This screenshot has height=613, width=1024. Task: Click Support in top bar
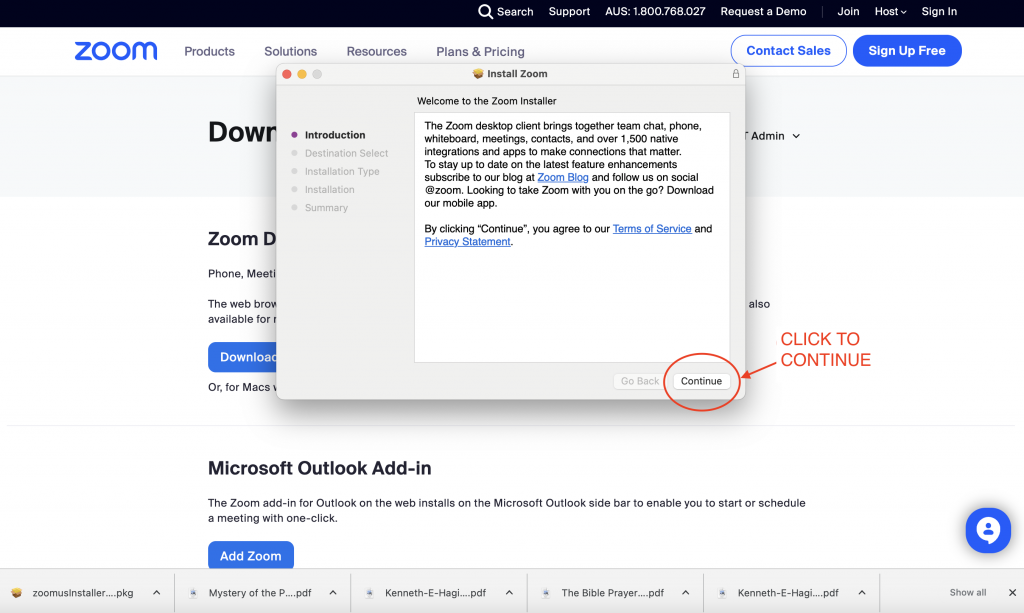pyautogui.click(x=569, y=12)
